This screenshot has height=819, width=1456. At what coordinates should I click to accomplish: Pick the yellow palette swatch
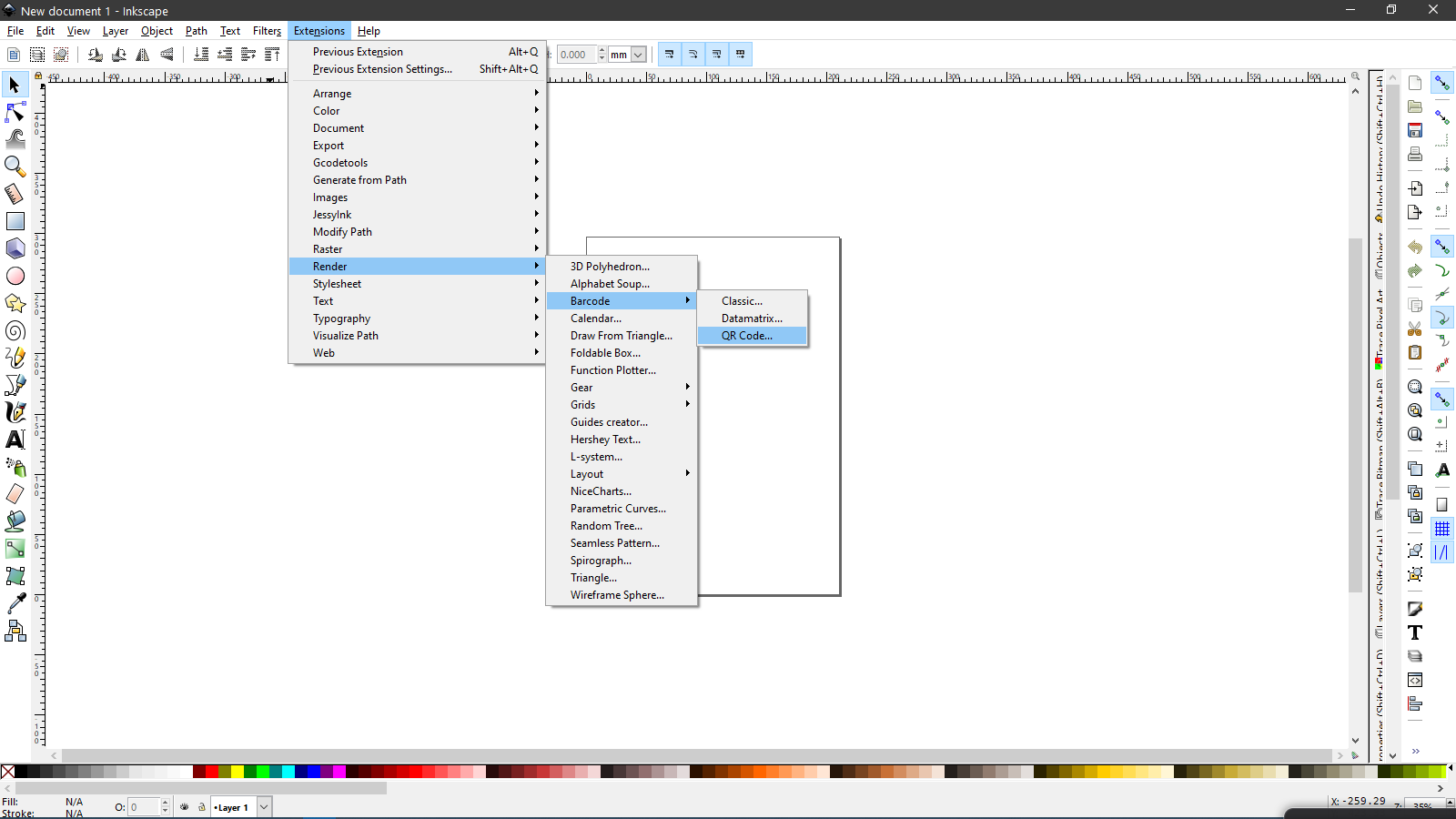[x=238, y=772]
